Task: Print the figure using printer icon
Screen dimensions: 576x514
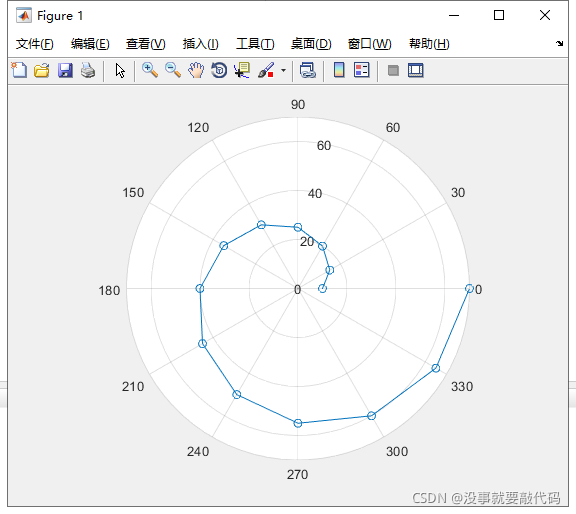Action: tap(88, 70)
